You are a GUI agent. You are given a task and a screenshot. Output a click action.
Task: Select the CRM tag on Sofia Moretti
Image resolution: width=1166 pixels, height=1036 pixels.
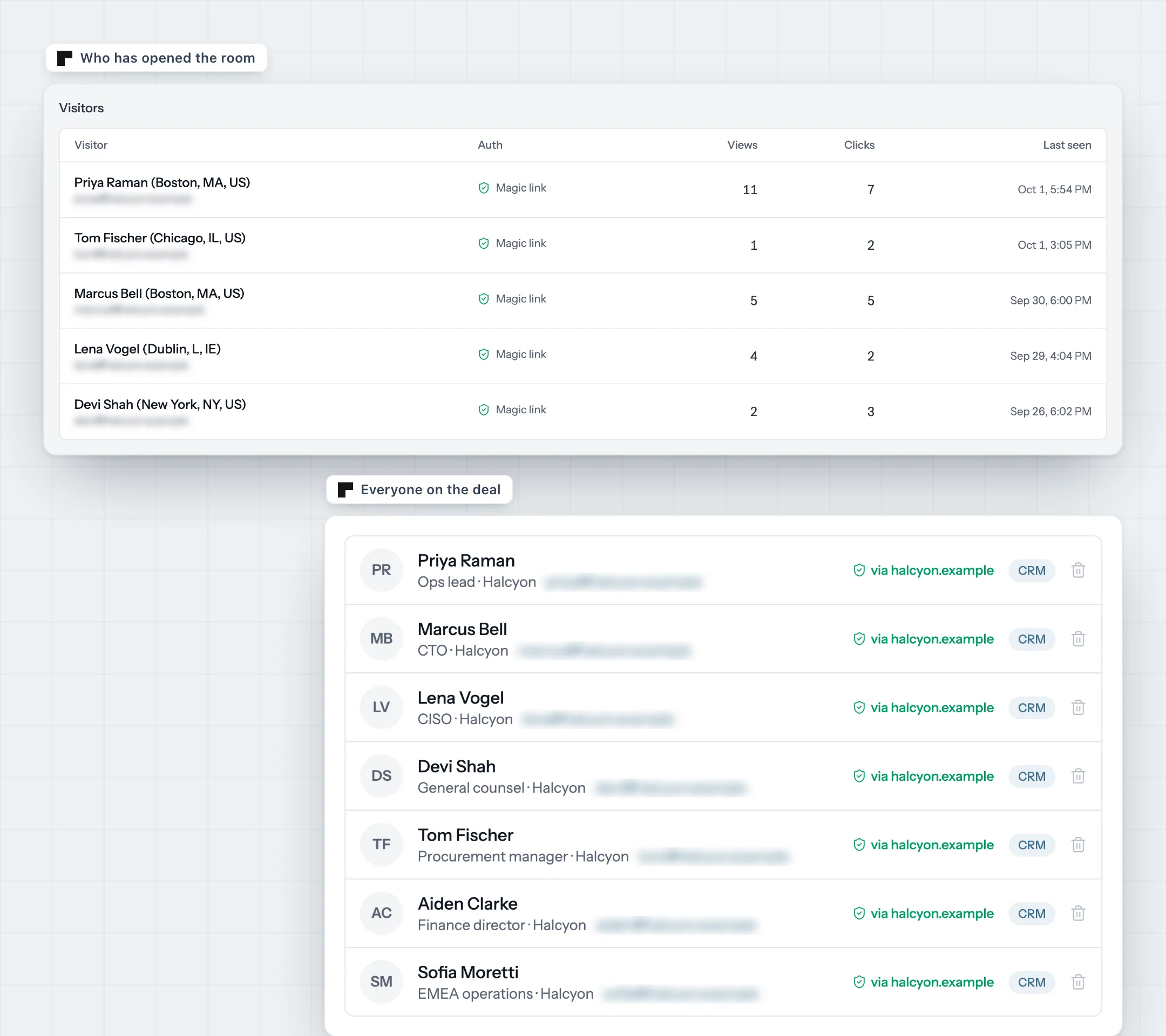point(1032,982)
